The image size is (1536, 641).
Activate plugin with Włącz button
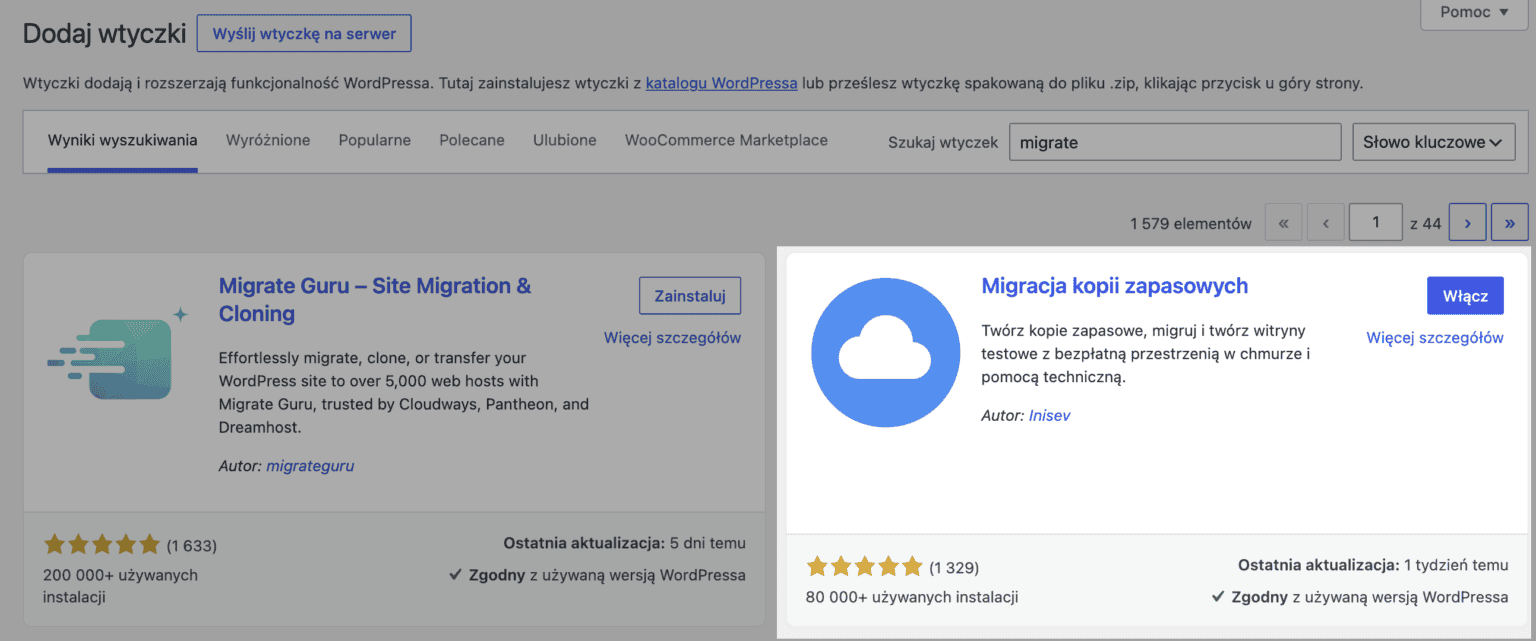(1465, 296)
